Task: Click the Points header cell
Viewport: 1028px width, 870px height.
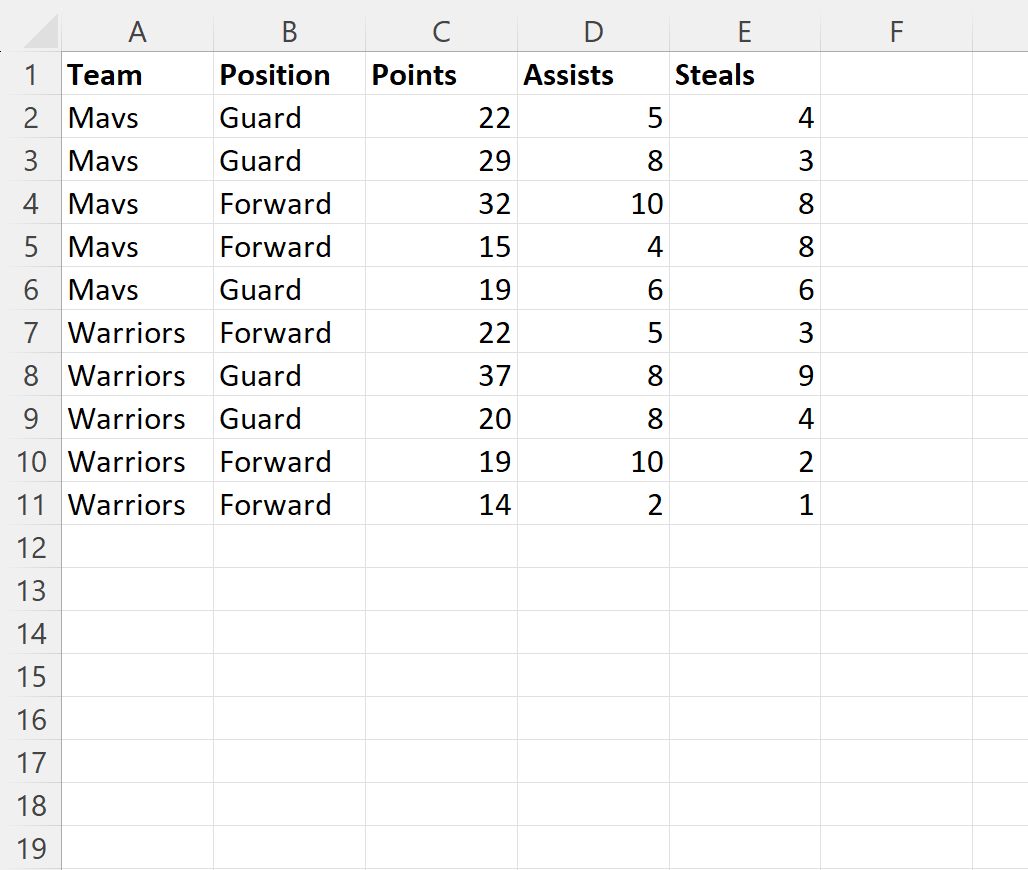Action: (x=441, y=74)
